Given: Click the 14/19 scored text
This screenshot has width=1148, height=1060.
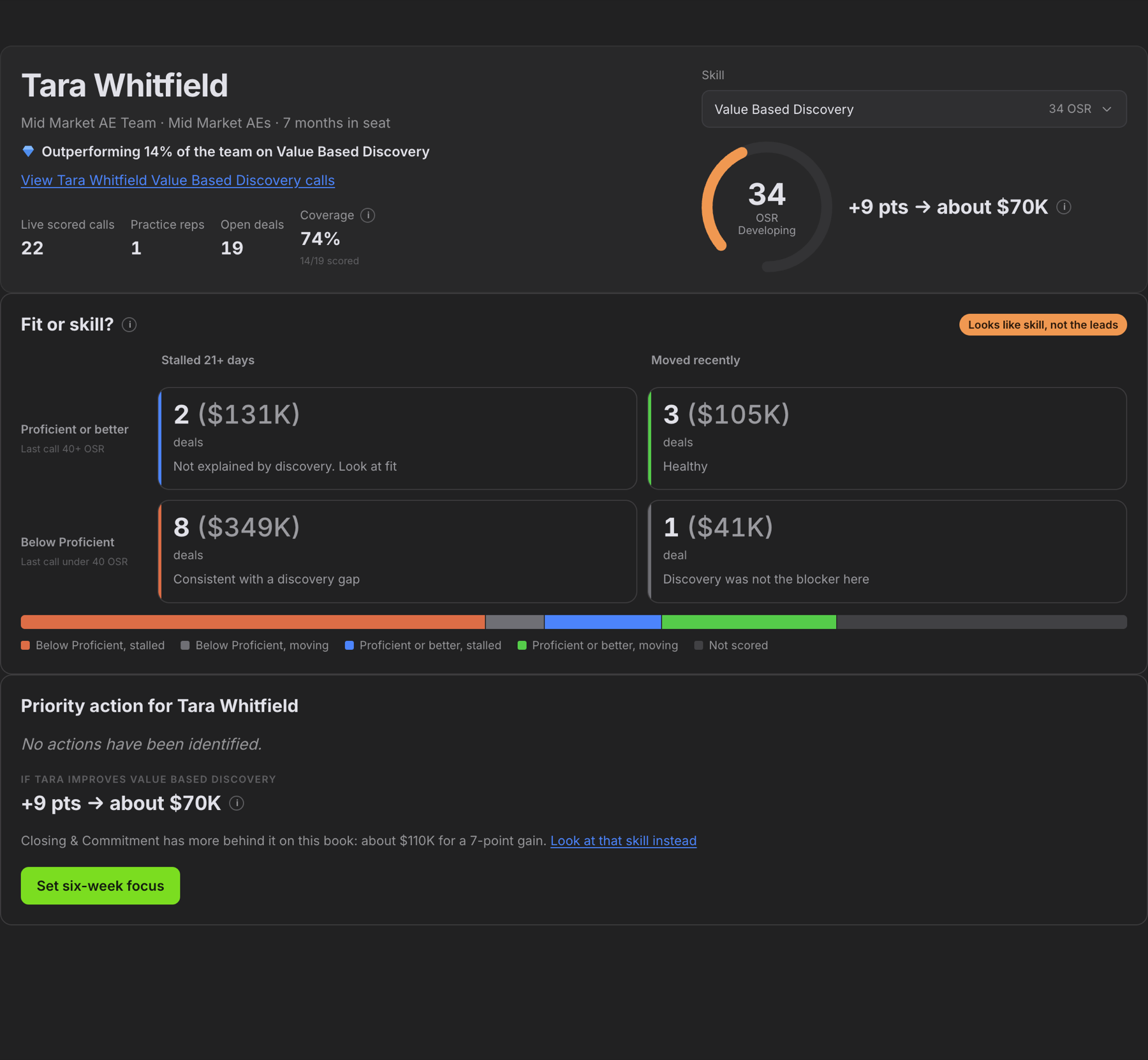Looking at the screenshot, I should 330,261.
